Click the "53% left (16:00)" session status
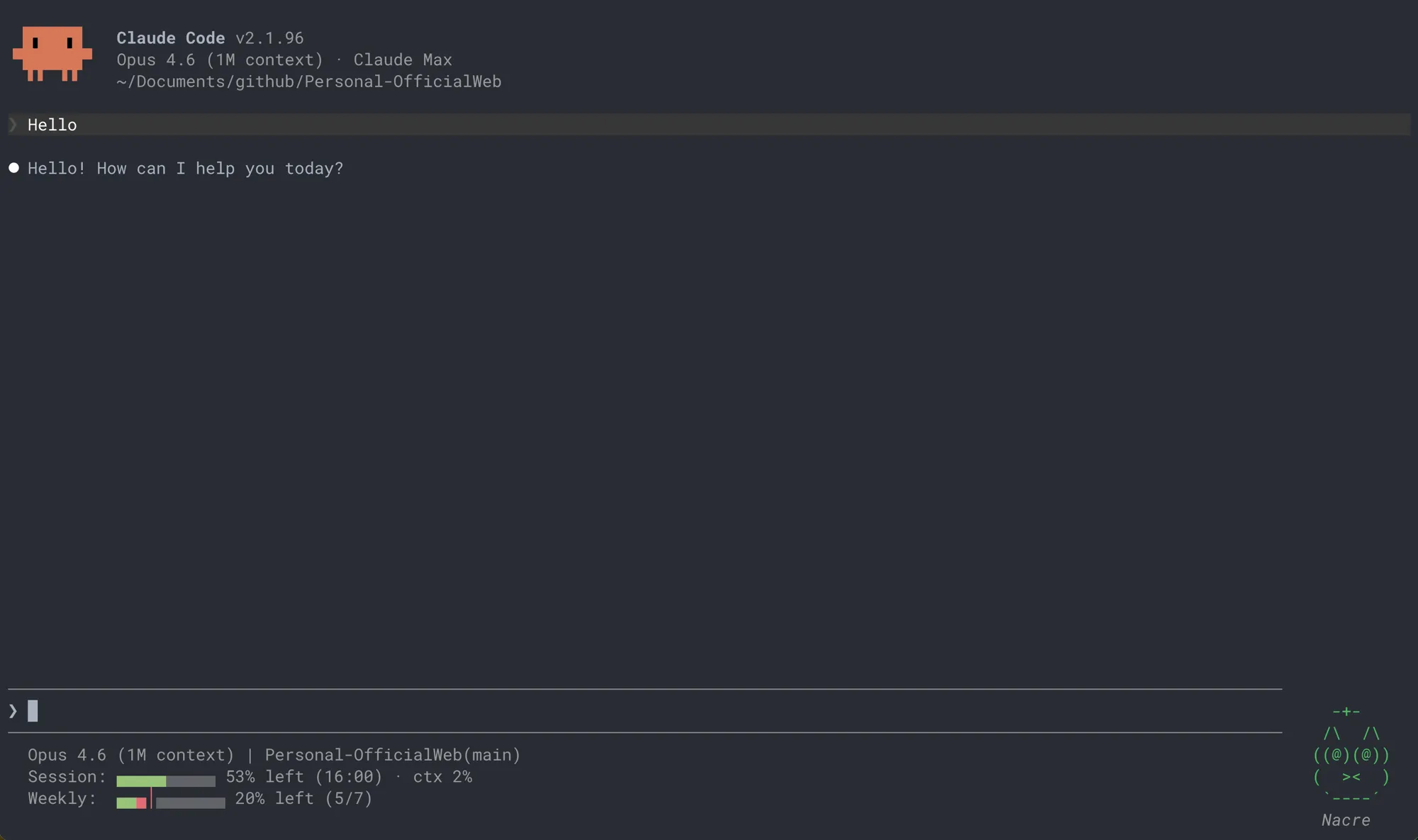Screen dimensions: 1418x840 tap(304, 777)
